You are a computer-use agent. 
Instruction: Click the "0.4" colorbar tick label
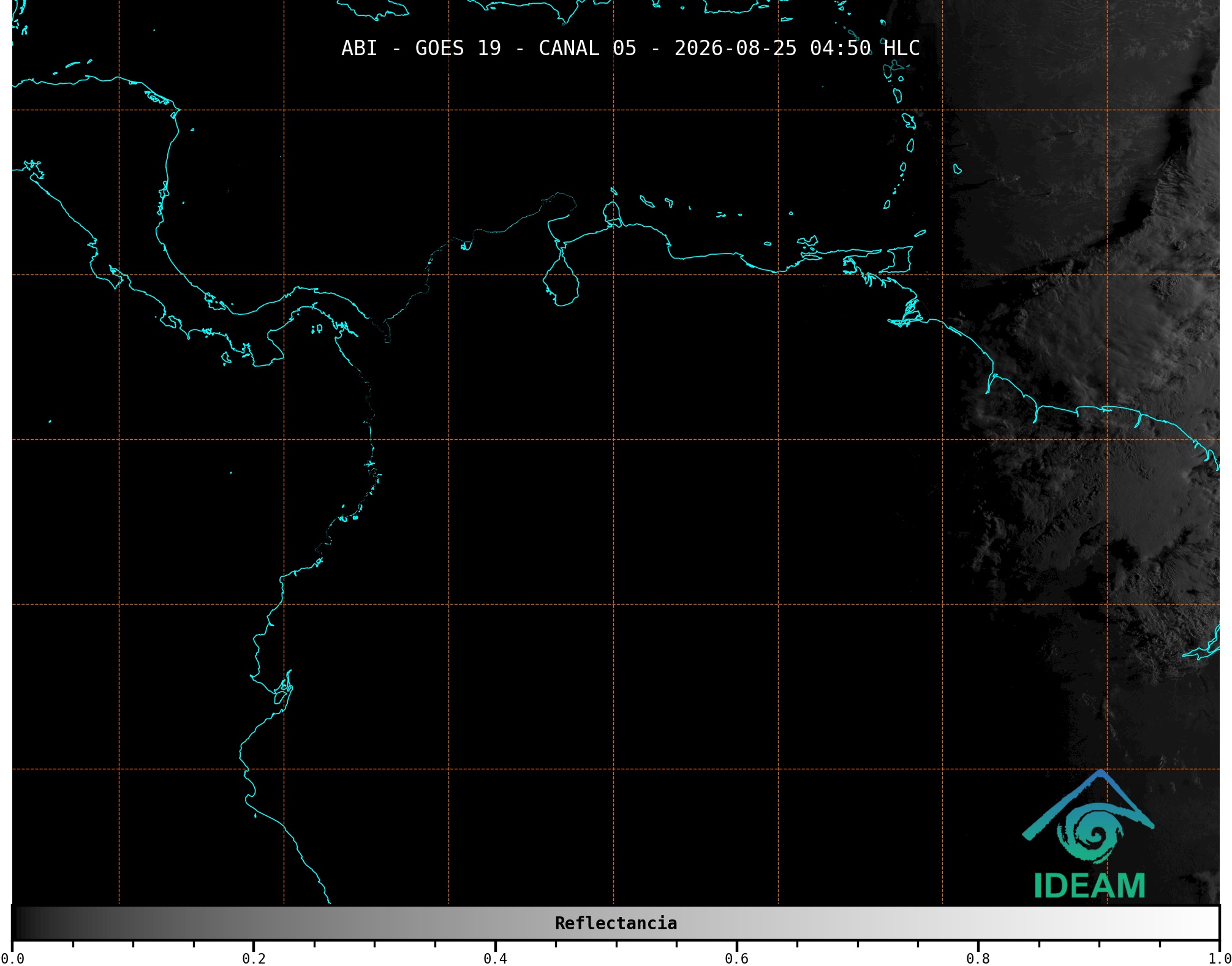tap(495, 958)
